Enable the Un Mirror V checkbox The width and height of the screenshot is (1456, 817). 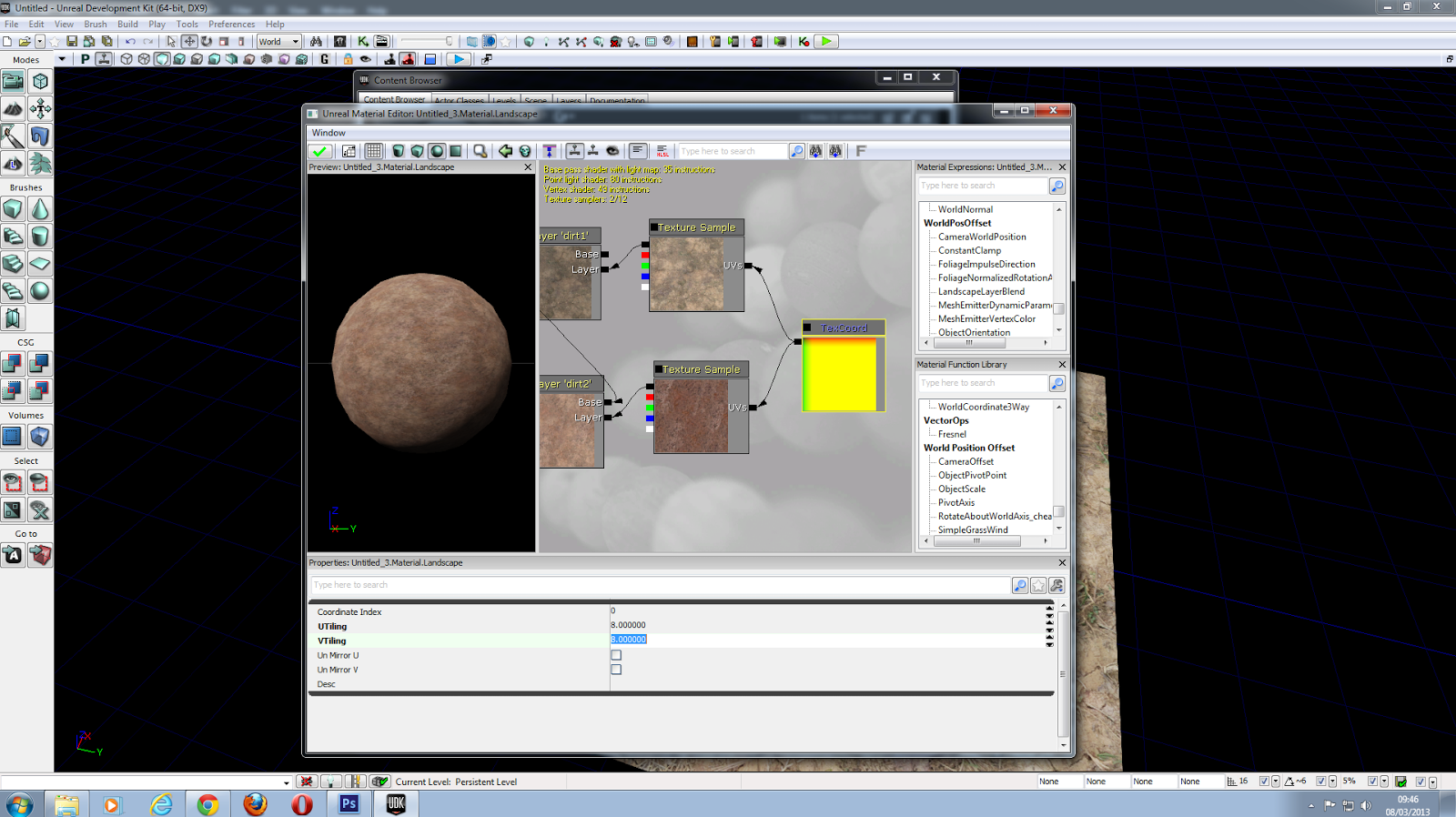[x=616, y=670]
